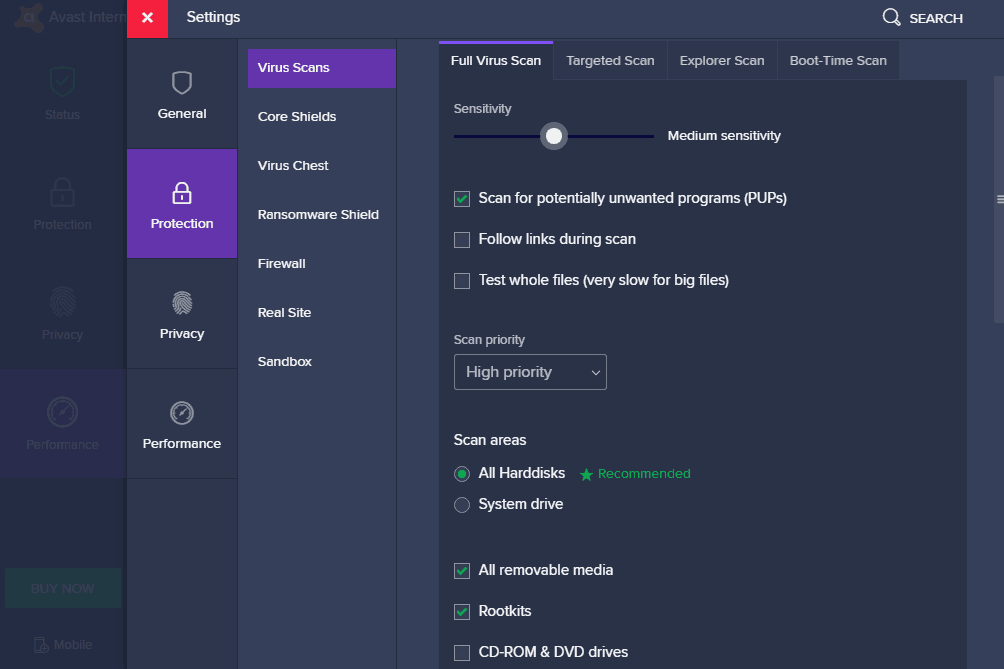Open the Scan priority dropdown
Image resolution: width=1004 pixels, height=669 pixels.
[530, 371]
